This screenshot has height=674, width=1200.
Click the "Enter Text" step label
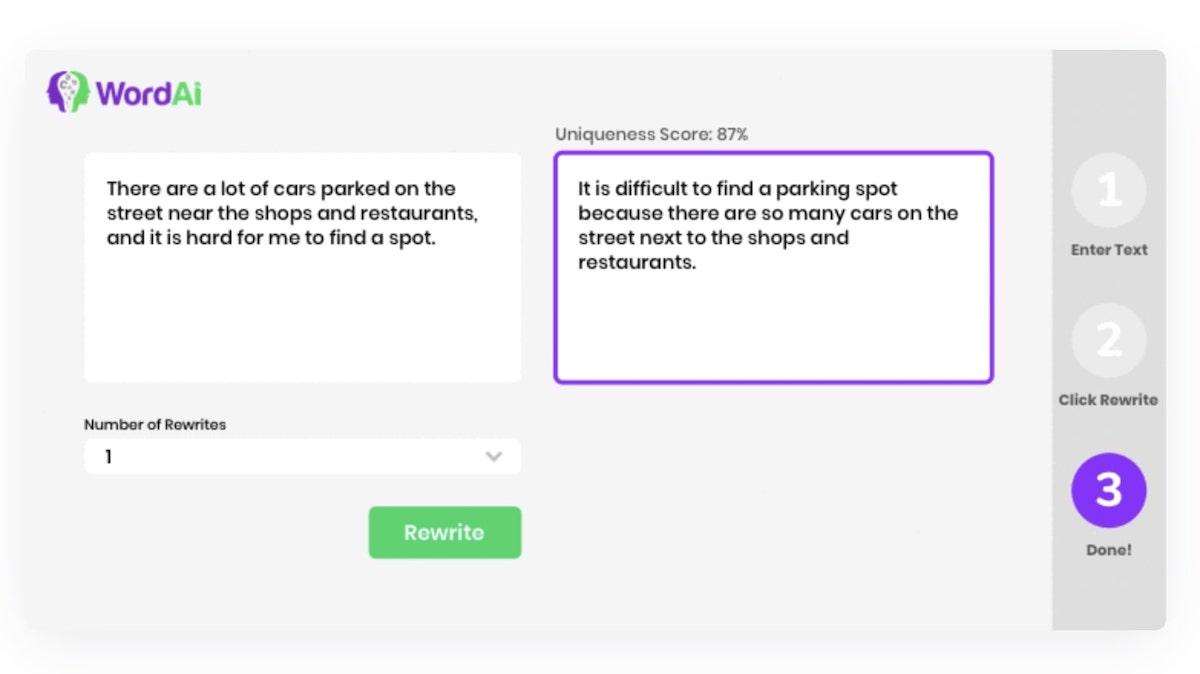[x=1108, y=250]
